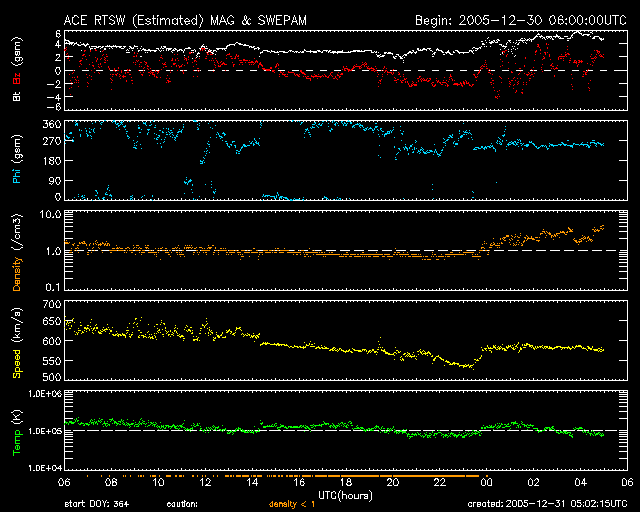Click the '14' hour tick label
Viewport: 640px width, 512px height.
pos(252,483)
